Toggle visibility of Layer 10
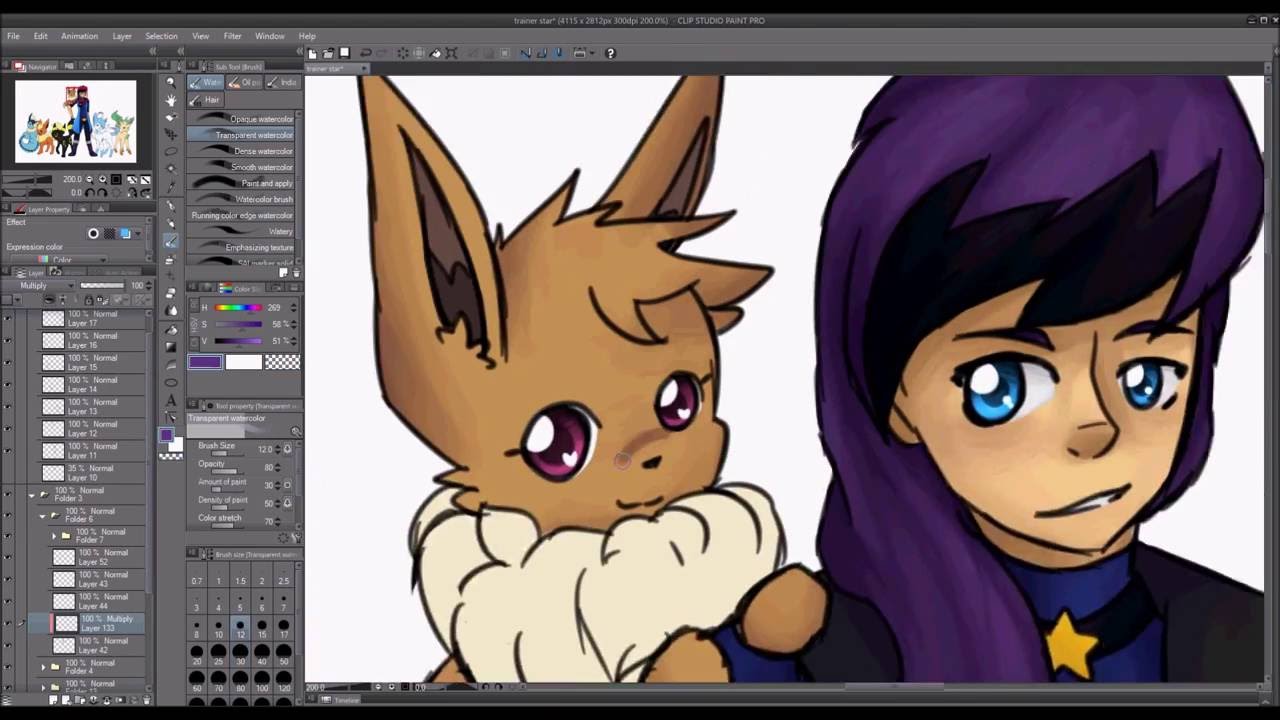The width and height of the screenshot is (1280, 720). [8, 473]
